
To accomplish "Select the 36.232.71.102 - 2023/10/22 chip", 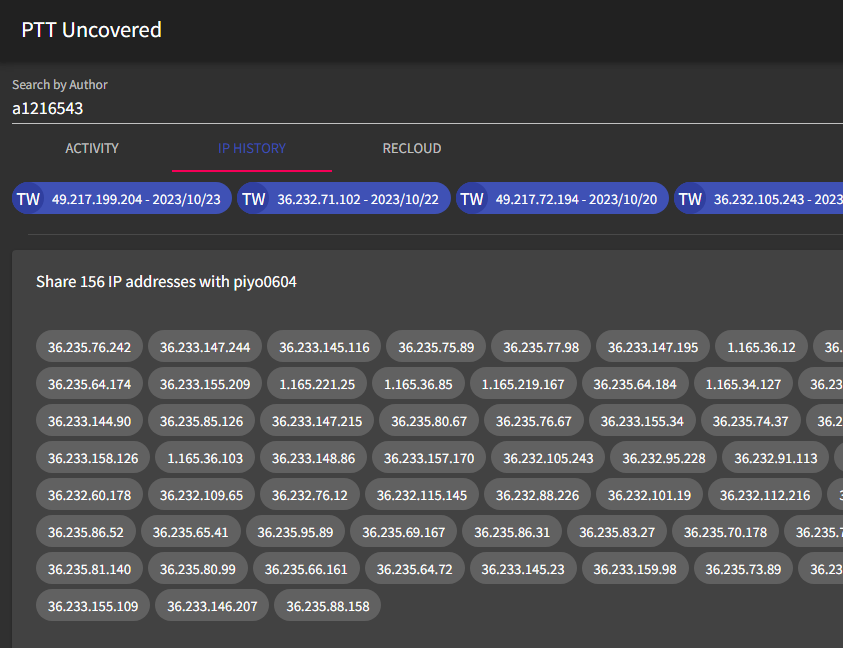I will point(358,199).
